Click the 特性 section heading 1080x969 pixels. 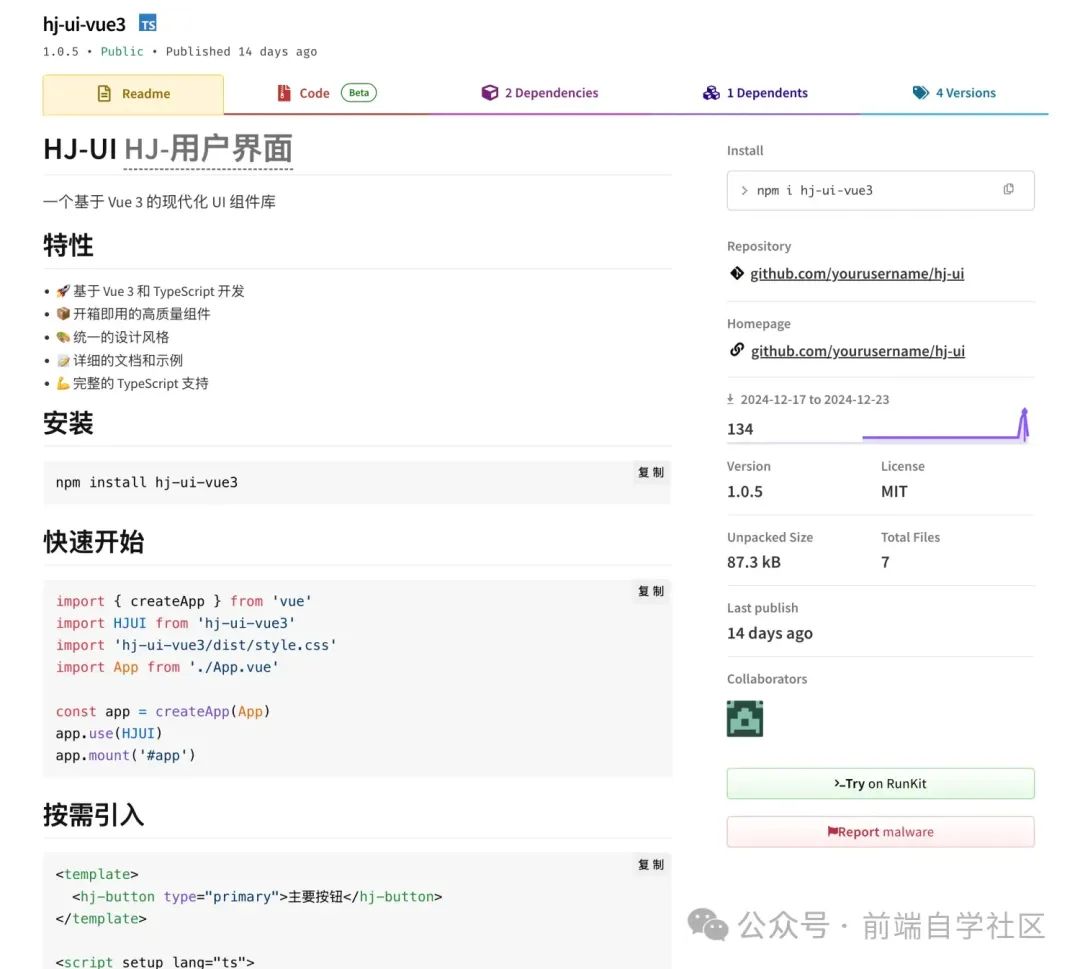(x=68, y=245)
